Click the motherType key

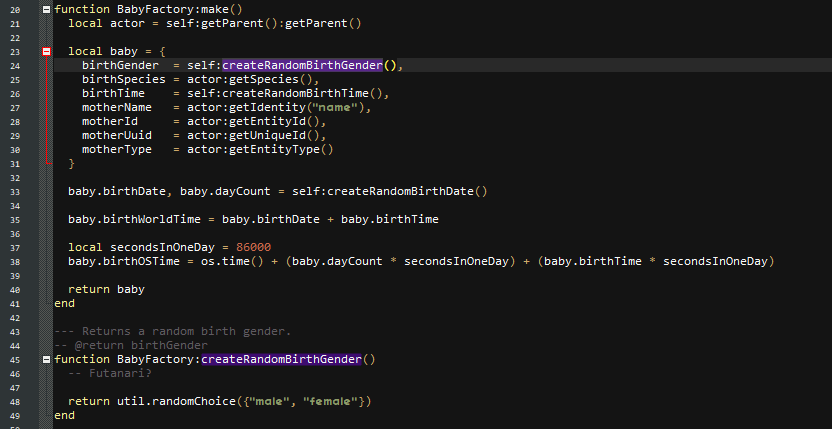click(x=117, y=150)
